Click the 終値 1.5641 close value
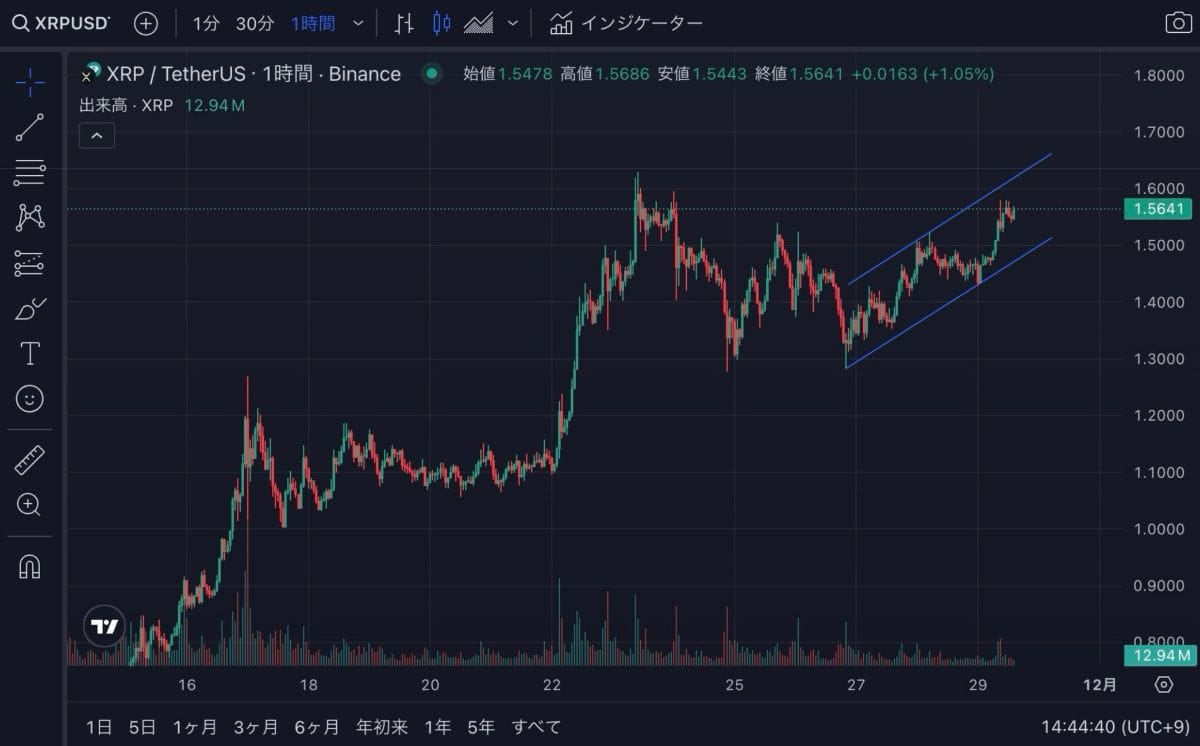 [x=800, y=74]
